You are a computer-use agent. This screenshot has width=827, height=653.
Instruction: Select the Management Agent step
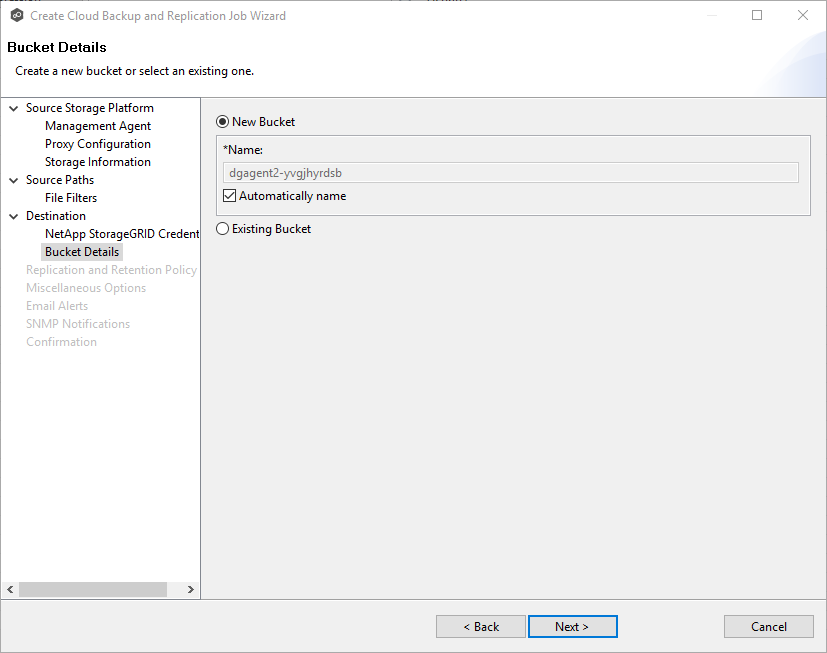98,125
